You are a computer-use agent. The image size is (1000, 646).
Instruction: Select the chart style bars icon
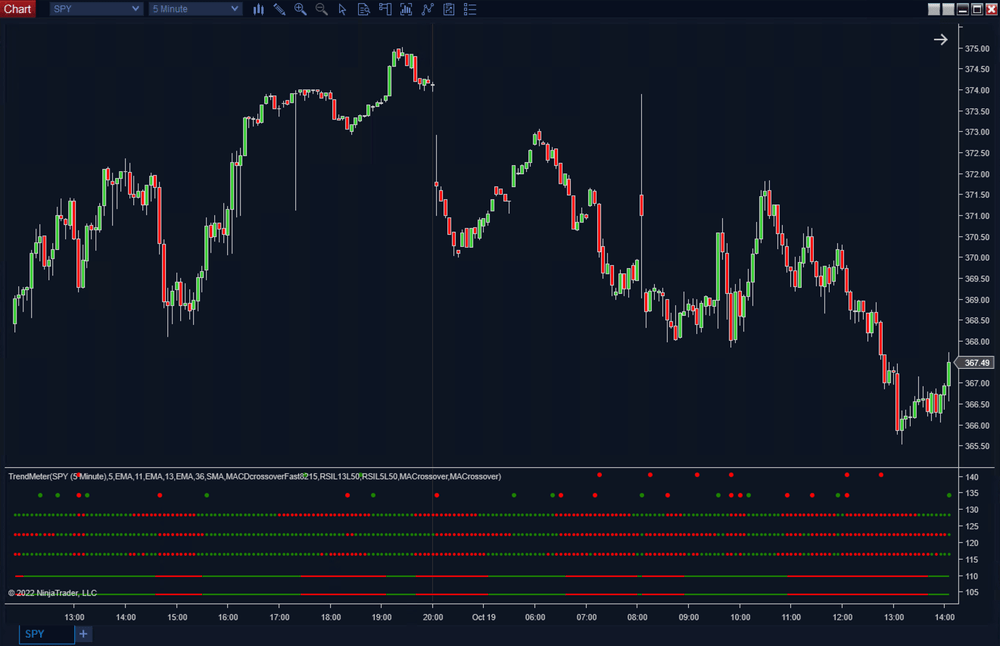259,9
